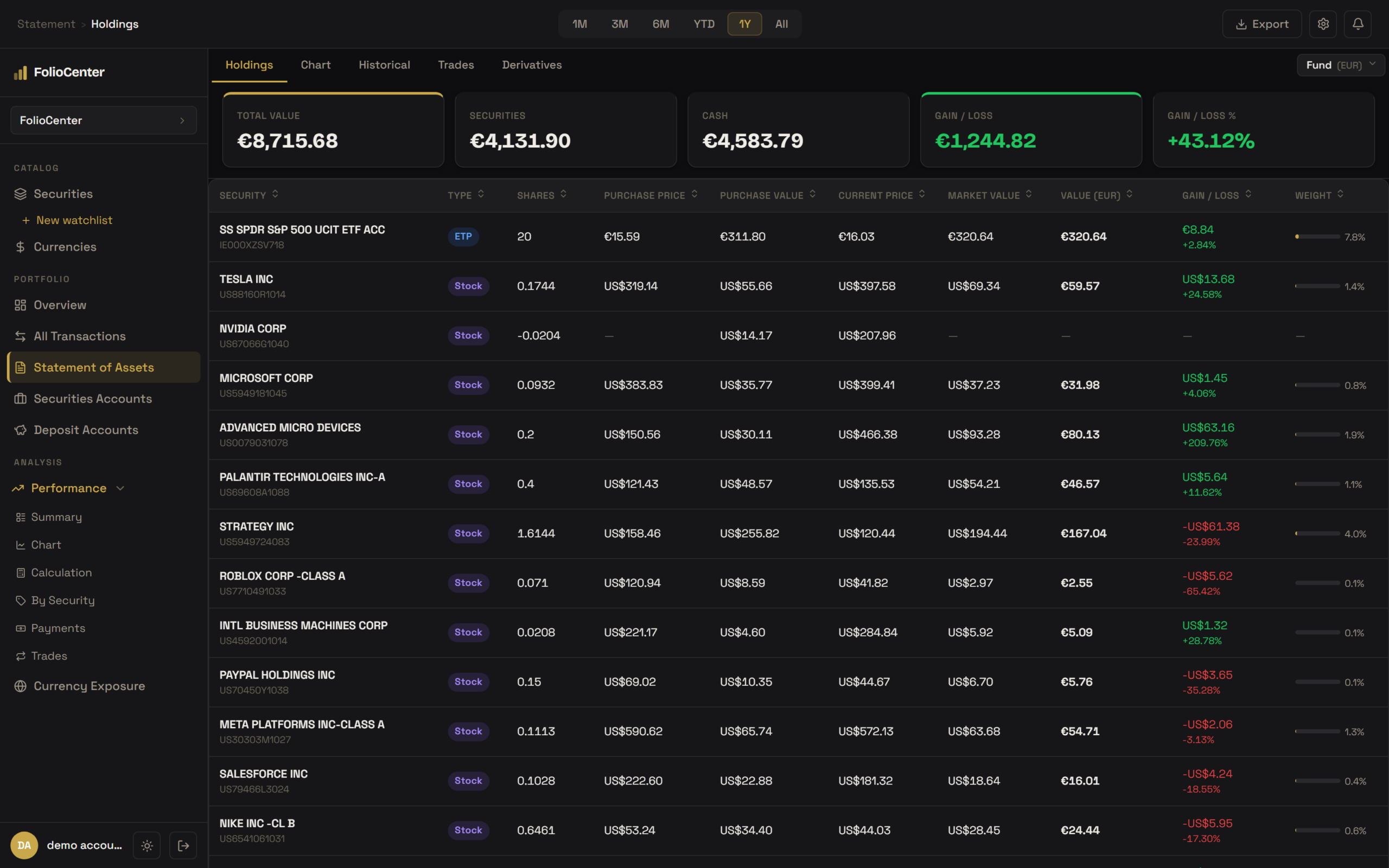Click the By Security tag icon
Screen dimensions: 1389x868
(x=21, y=601)
